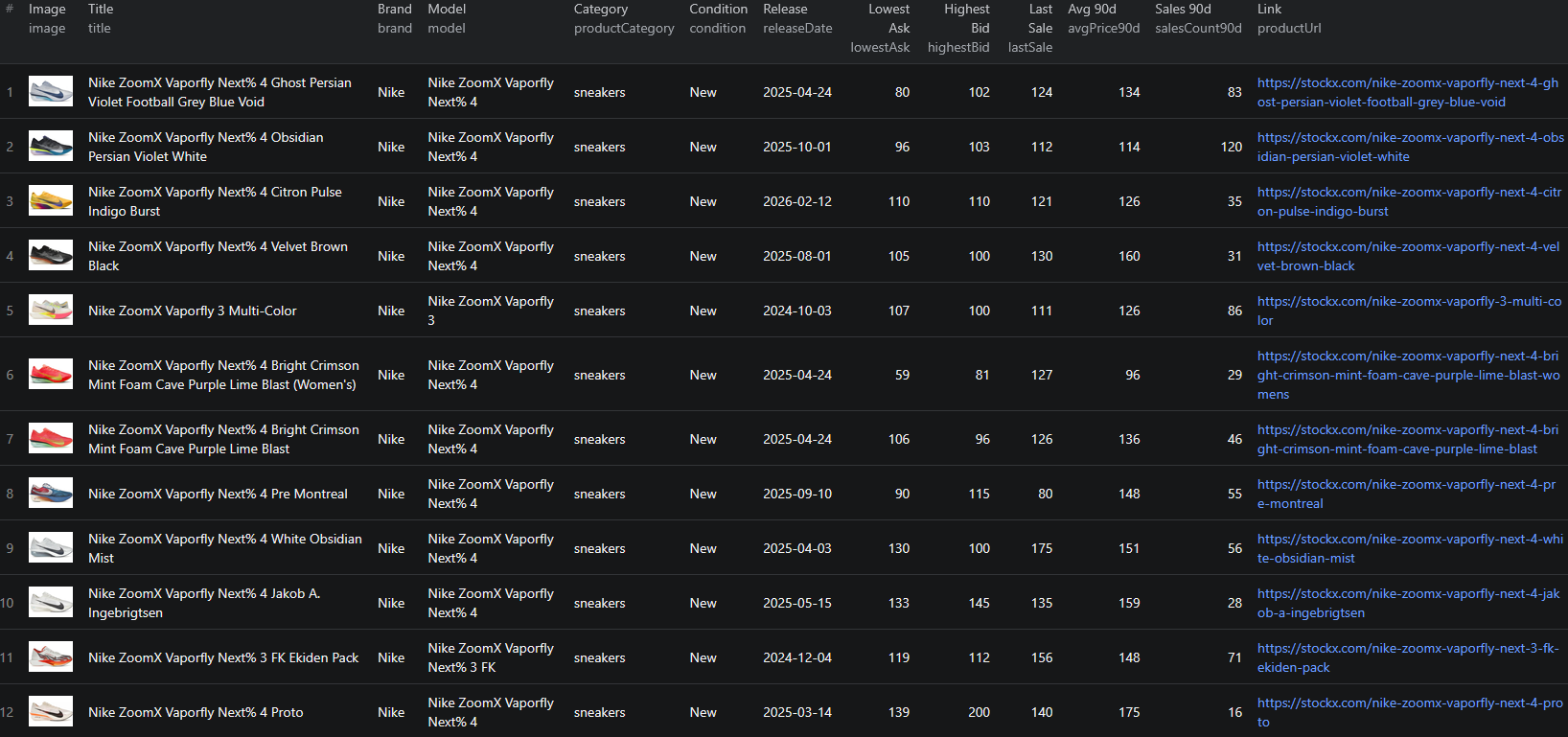Click release date 2024-10-03

click(x=797, y=311)
